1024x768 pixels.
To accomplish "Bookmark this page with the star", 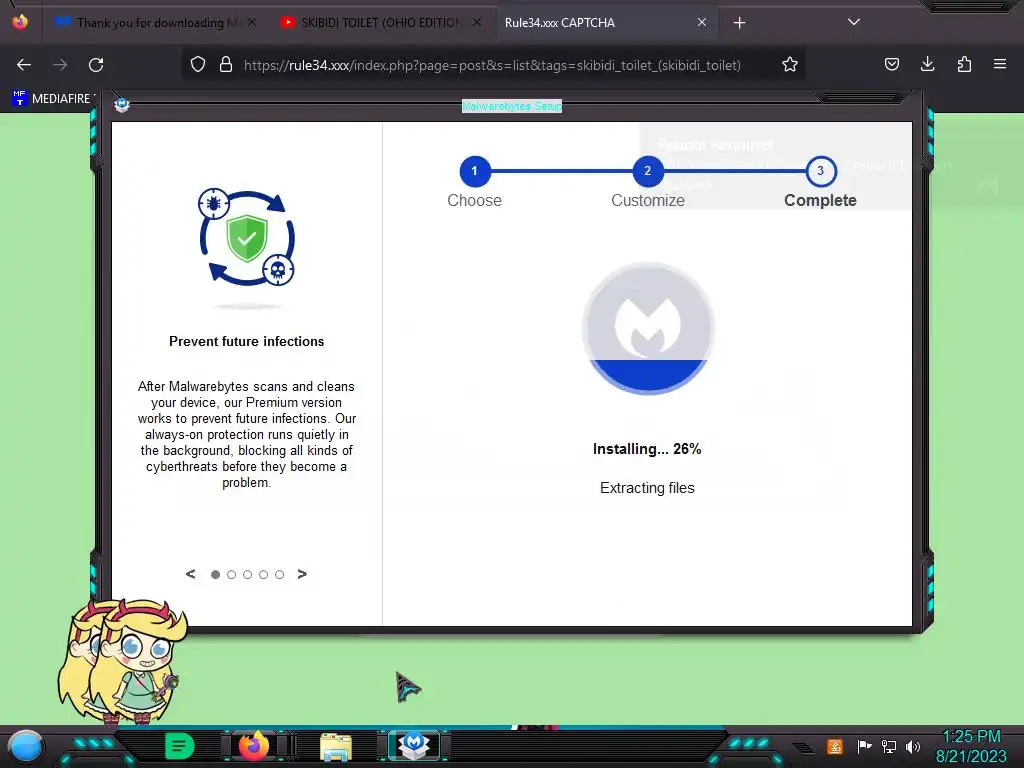I will (790, 65).
